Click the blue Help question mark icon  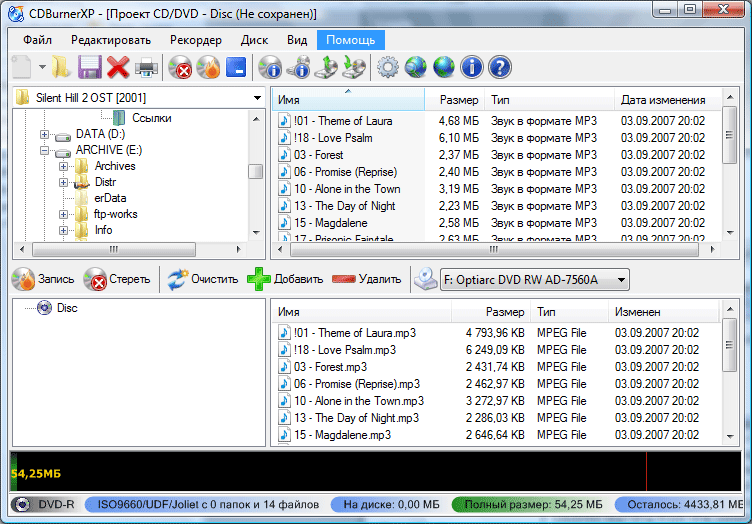[500, 67]
